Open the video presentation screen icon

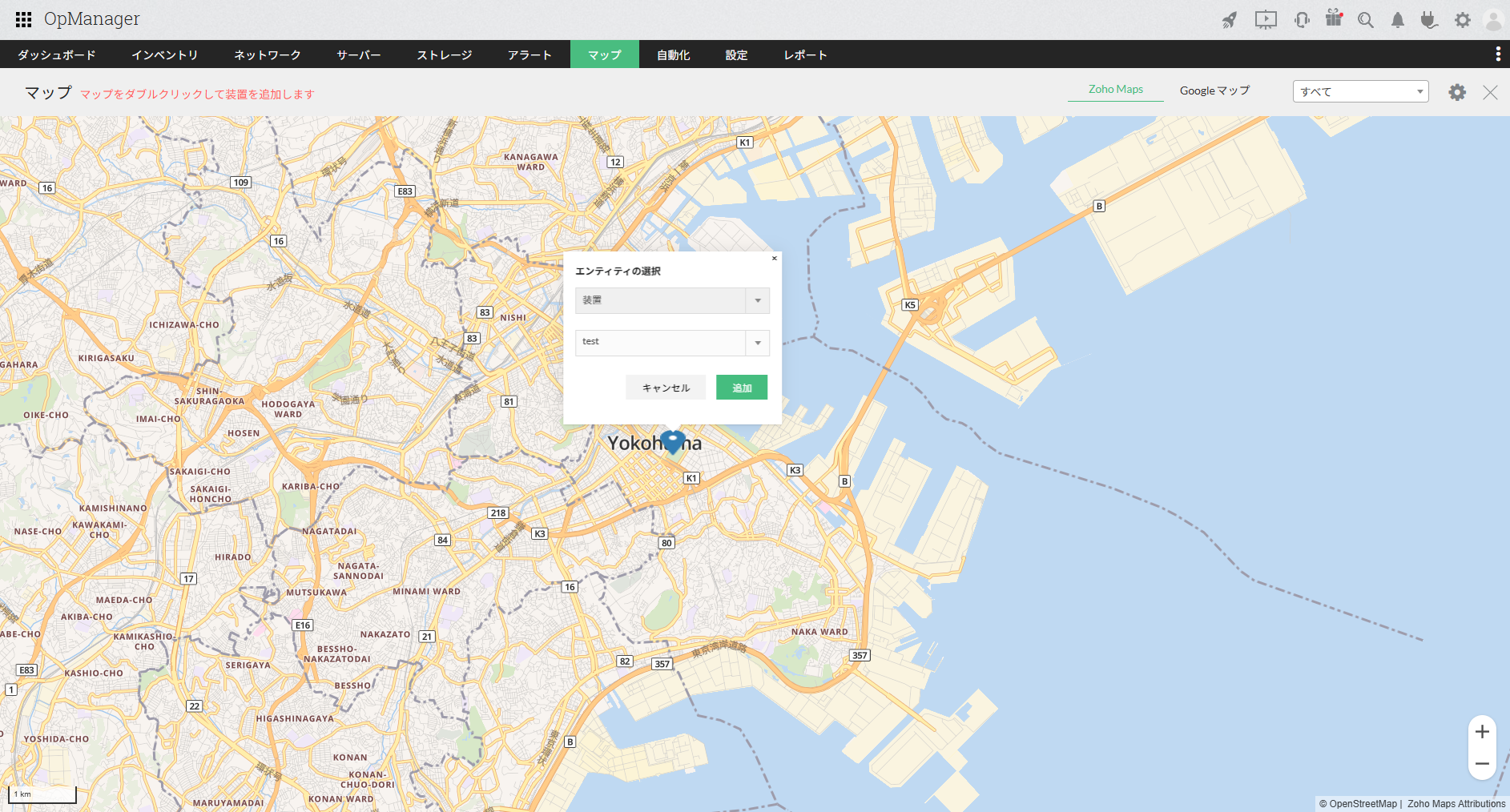coord(1266,19)
